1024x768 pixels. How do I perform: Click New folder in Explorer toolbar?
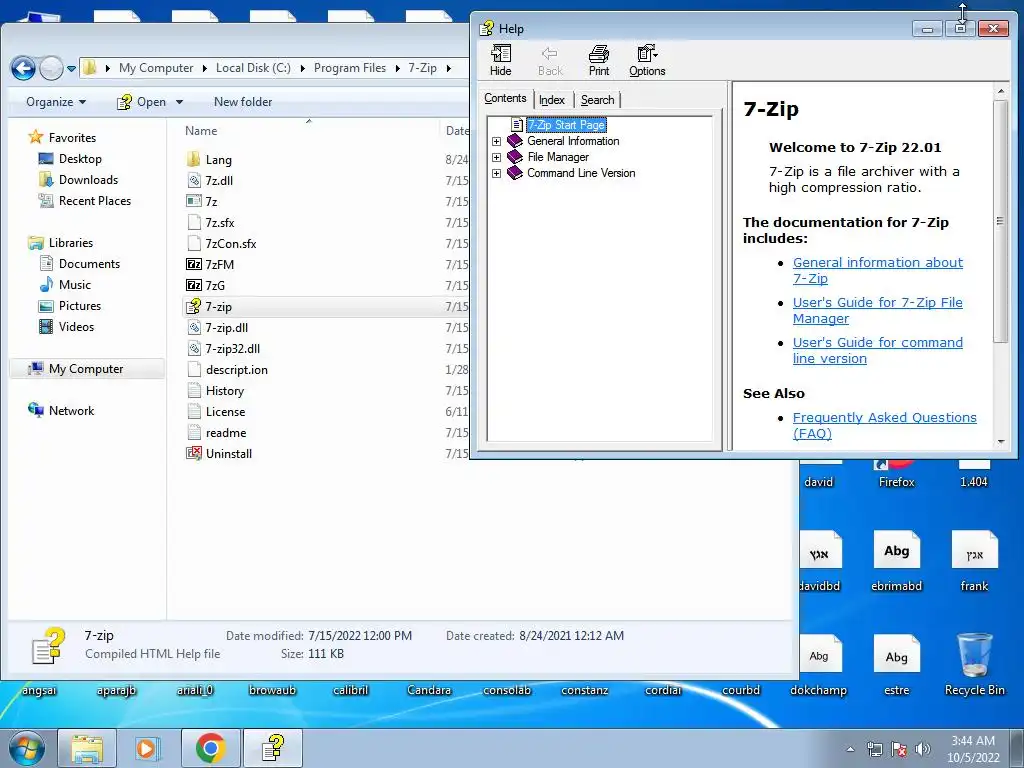click(243, 102)
